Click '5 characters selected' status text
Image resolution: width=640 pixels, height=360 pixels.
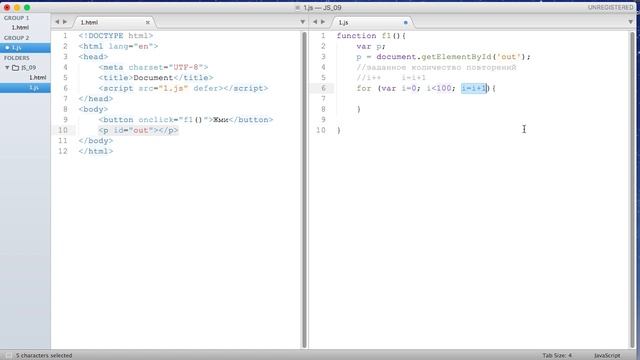[44, 356]
